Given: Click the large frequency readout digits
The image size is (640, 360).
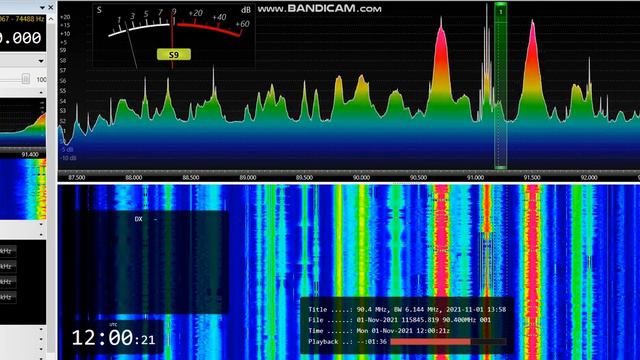Looking at the screenshot, I should pyautogui.click(x=20, y=38).
